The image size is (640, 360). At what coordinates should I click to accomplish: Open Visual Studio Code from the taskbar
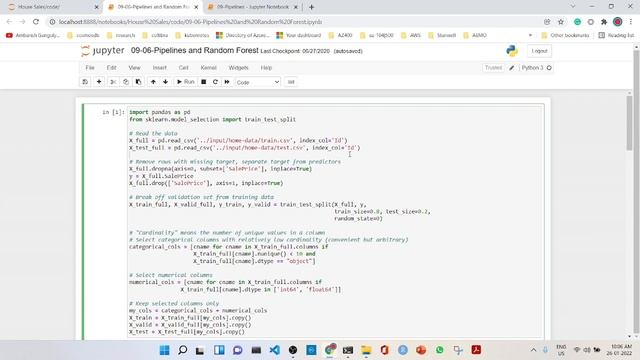pyautogui.click(x=275, y=350)
